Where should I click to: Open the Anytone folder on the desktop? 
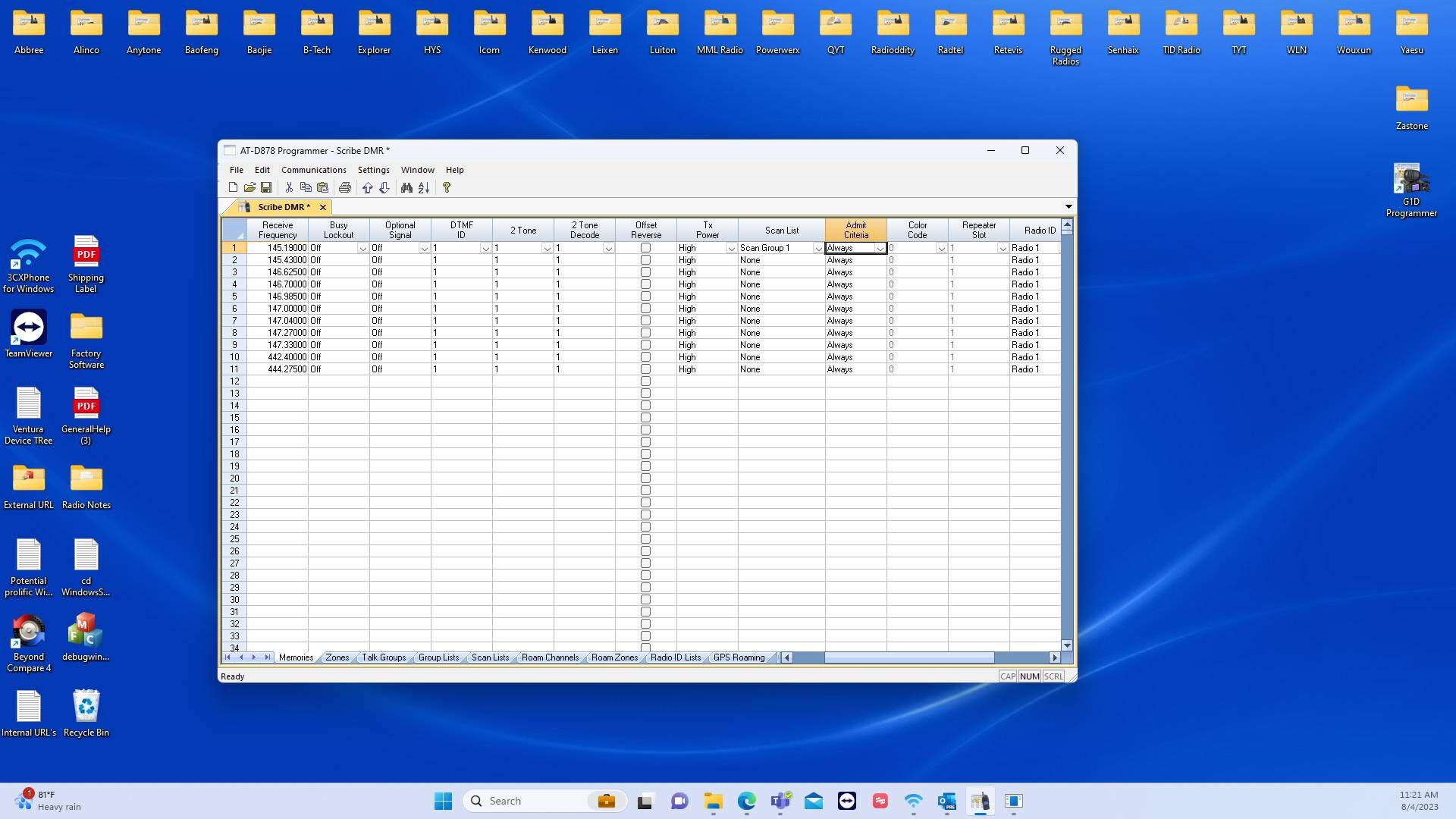point(144,33)
